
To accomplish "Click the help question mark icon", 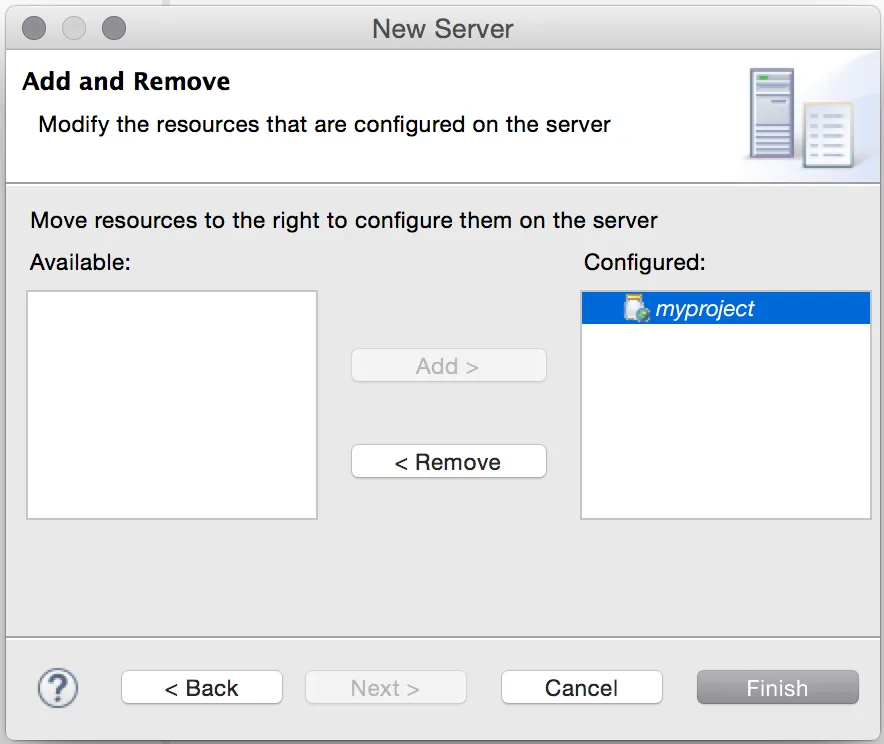I will 57,688.
